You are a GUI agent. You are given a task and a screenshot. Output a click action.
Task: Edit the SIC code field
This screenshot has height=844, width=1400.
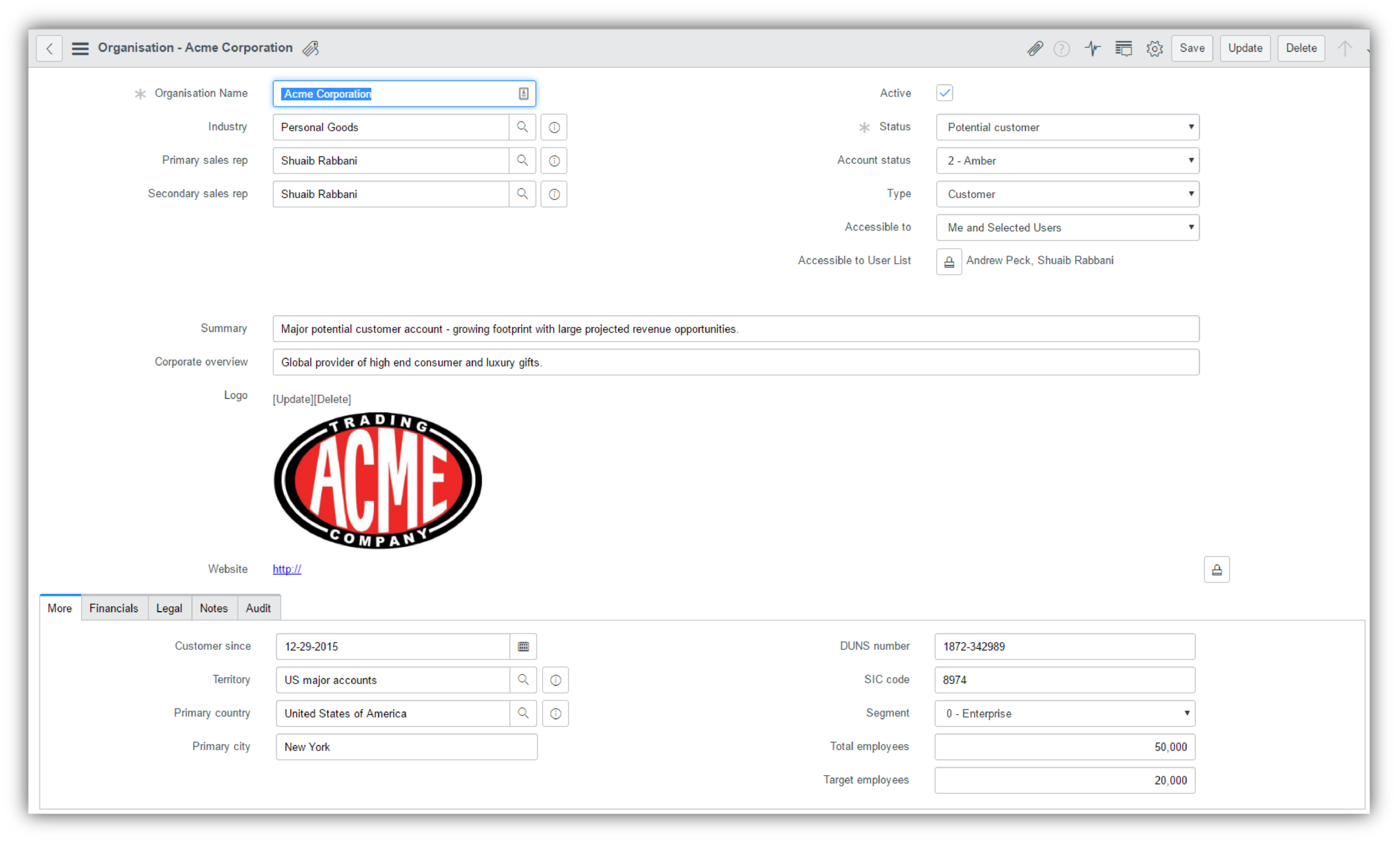[1065, 680]
